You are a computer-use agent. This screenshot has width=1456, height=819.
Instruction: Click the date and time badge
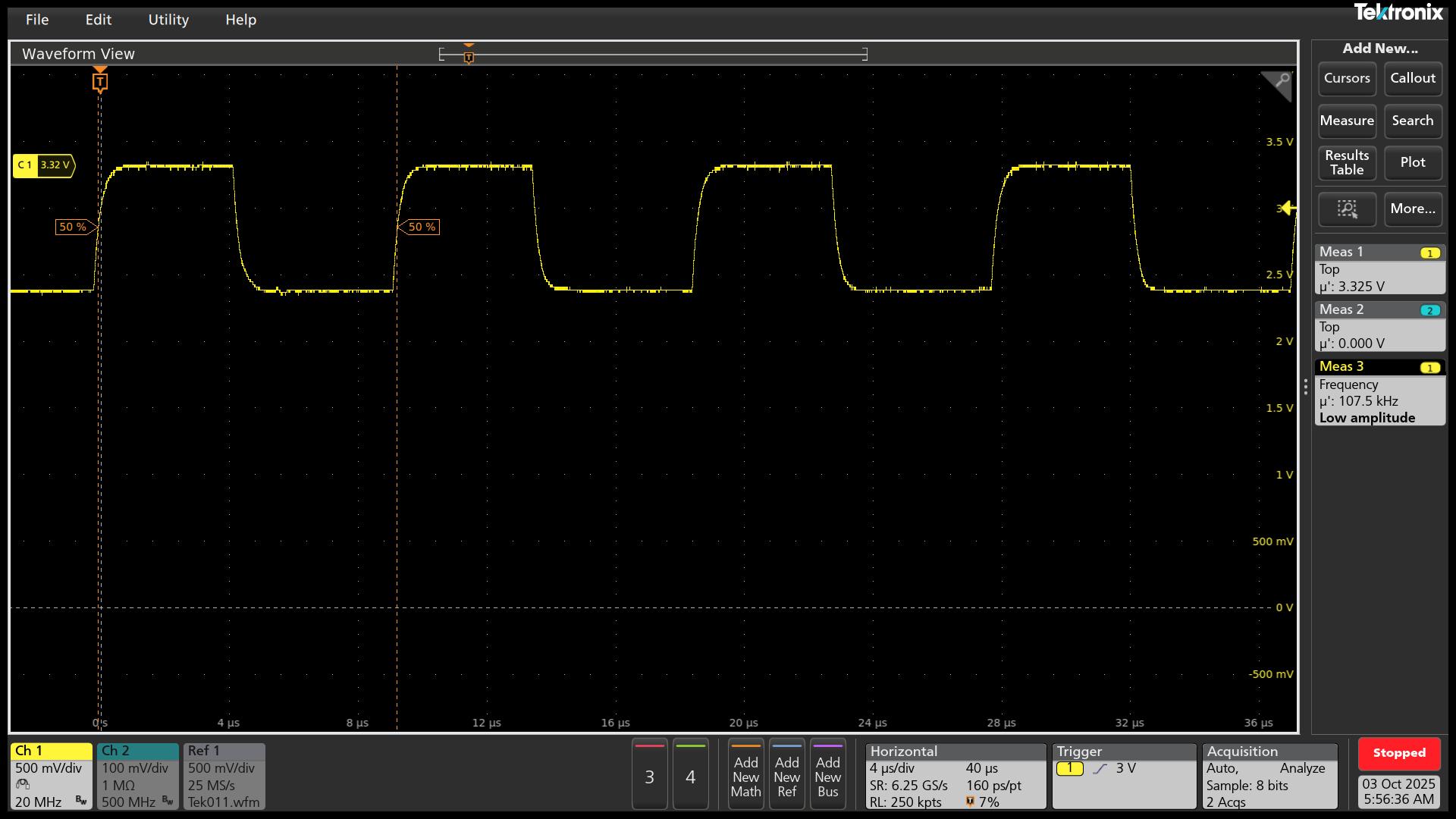tap(1399, 792)
